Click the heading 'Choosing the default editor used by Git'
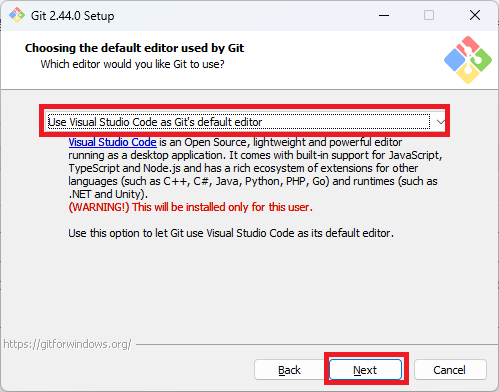 point(134,48)
